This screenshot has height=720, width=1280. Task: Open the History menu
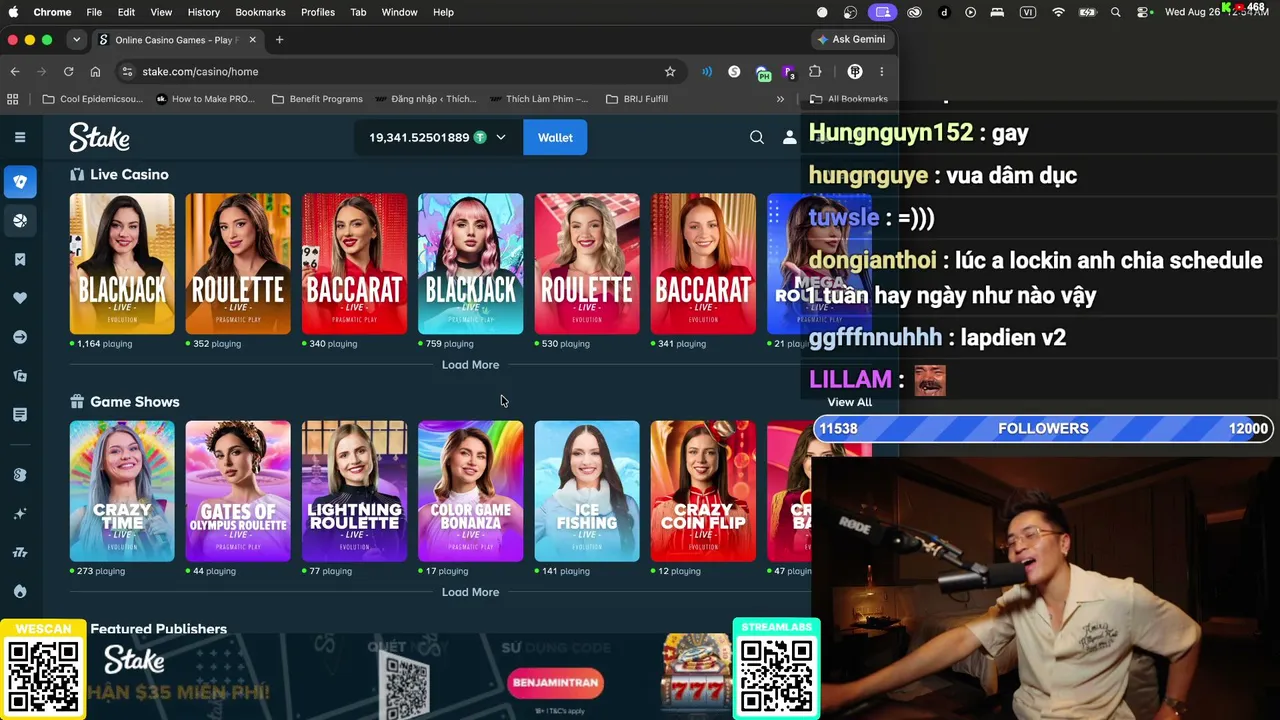(203, 12)
